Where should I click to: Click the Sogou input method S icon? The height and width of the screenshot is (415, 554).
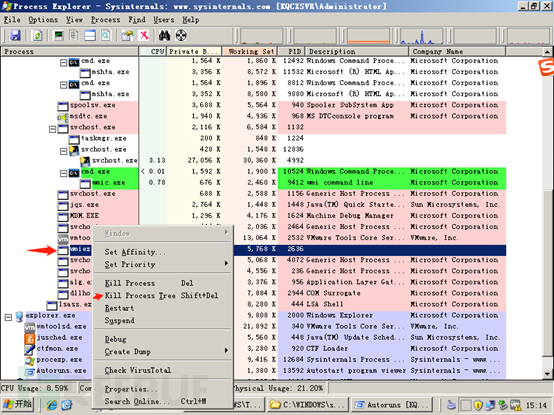[546, 67]
